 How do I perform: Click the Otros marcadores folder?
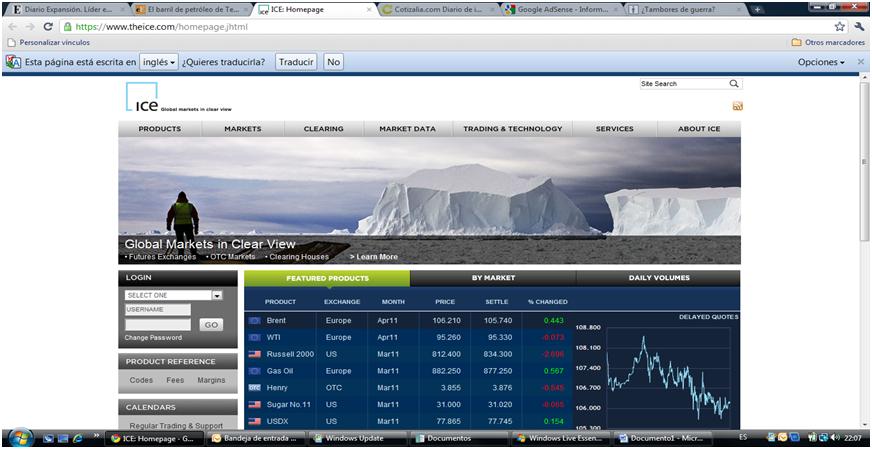point(828,42)
